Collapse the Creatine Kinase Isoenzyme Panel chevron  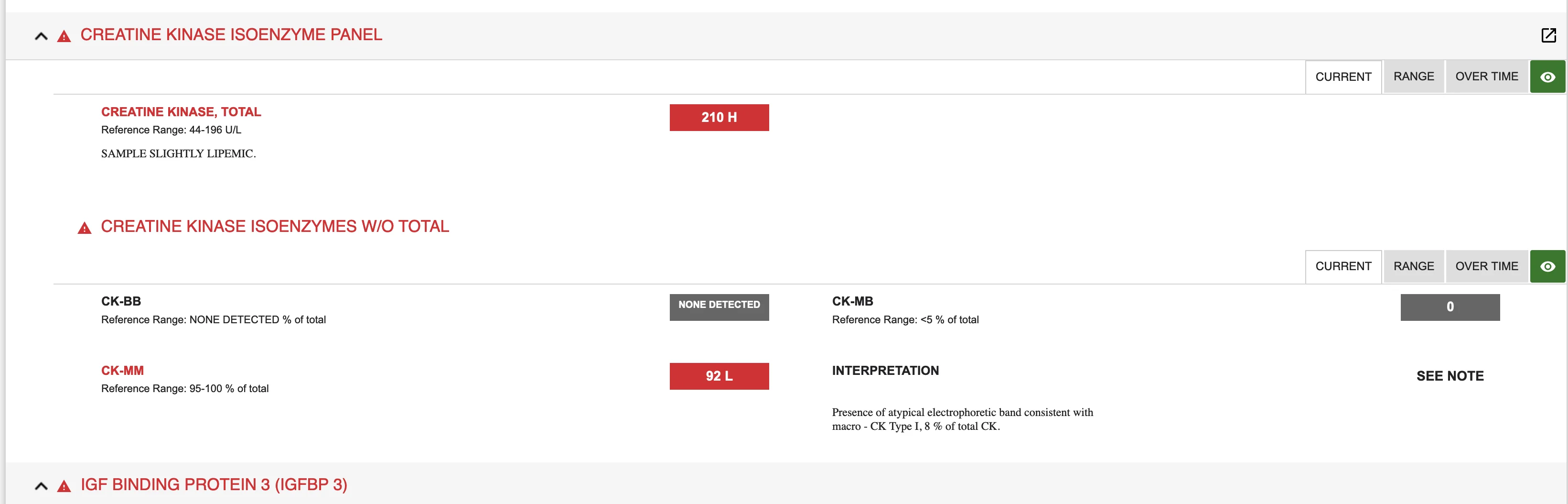tap(41, 36)
